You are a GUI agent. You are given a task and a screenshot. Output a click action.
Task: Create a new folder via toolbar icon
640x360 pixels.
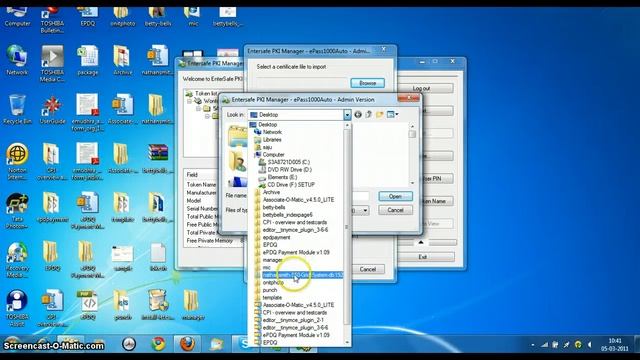click(x=380, y=115)
